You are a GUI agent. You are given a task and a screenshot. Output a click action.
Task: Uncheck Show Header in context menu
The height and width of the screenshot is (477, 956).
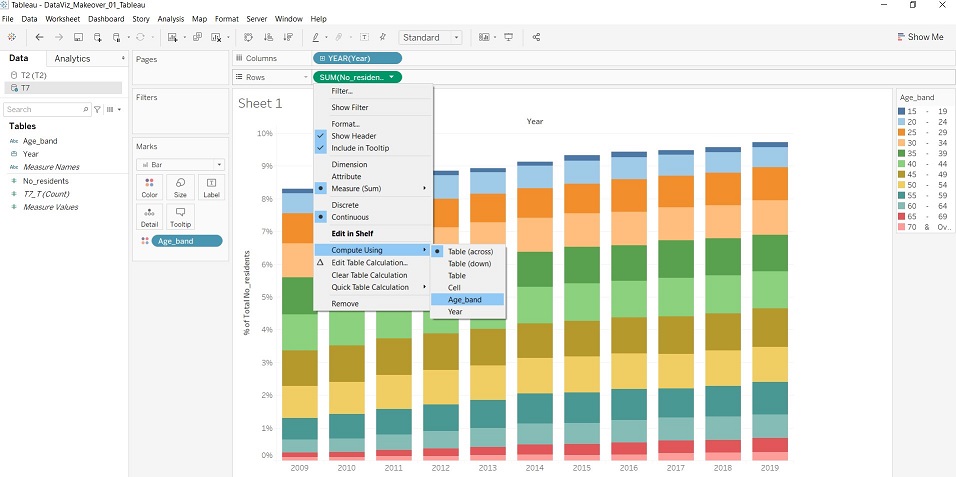353,136
